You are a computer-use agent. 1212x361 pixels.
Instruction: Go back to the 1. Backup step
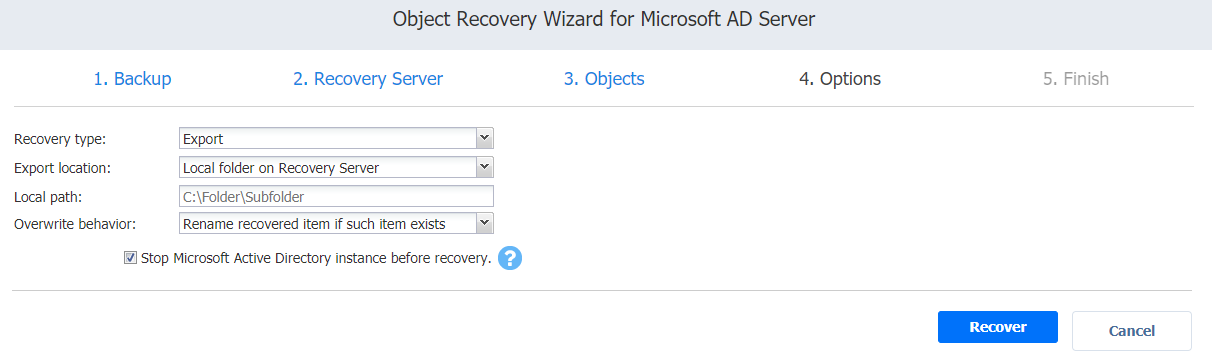click(132, 79)
